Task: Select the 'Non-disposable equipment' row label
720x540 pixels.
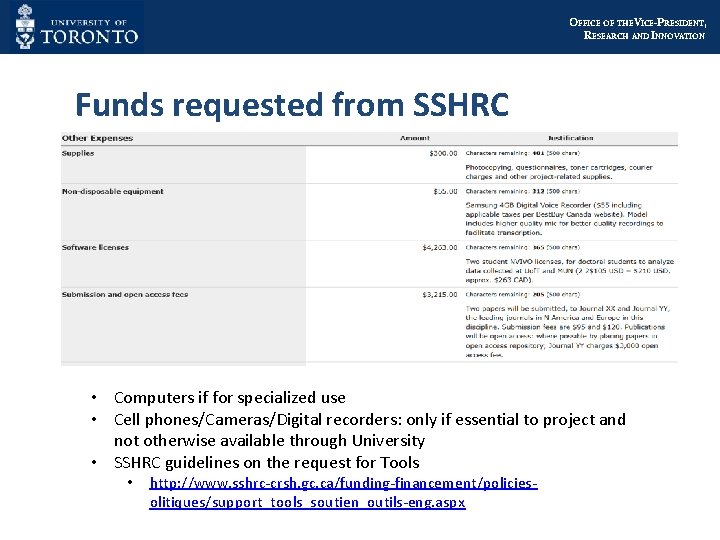Action: [x=112, y=191]
